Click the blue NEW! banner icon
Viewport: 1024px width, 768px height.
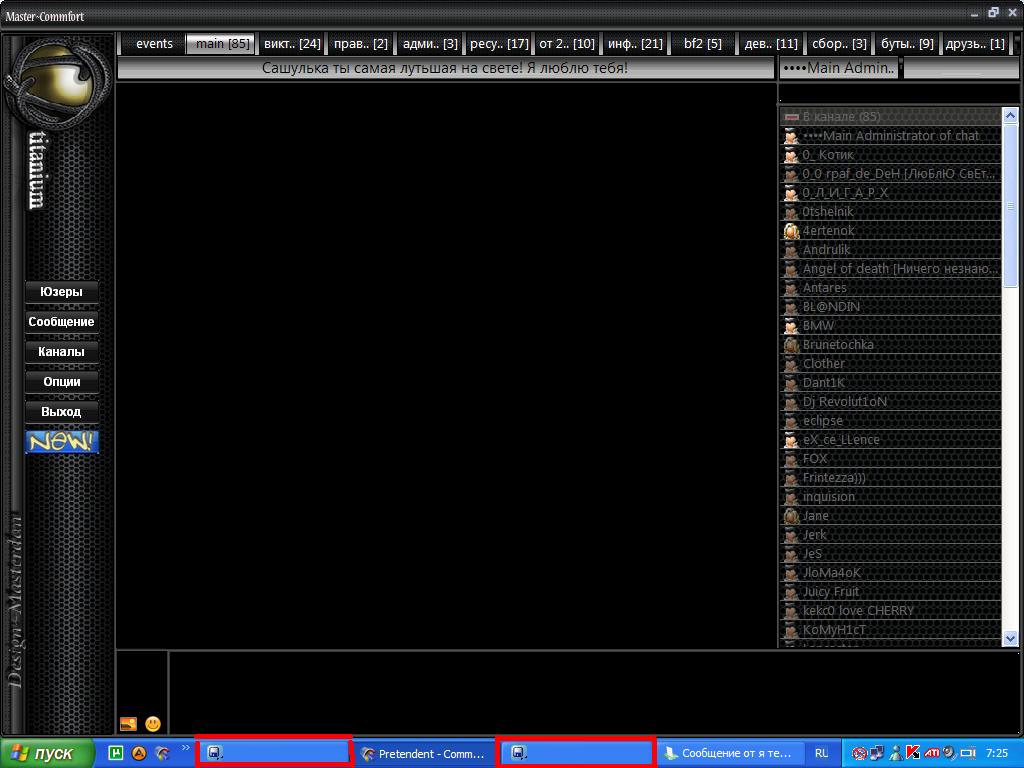click(x=62, y=441)
